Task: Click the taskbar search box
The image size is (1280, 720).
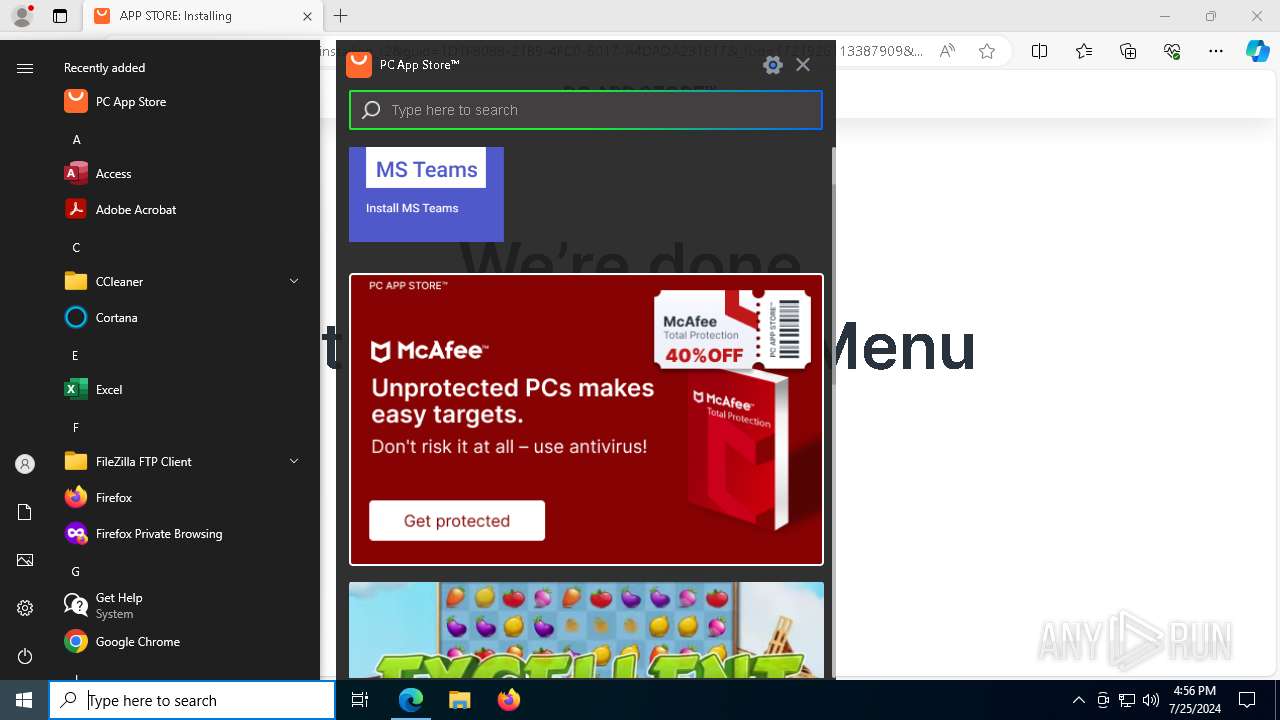Action: (192, 700)
